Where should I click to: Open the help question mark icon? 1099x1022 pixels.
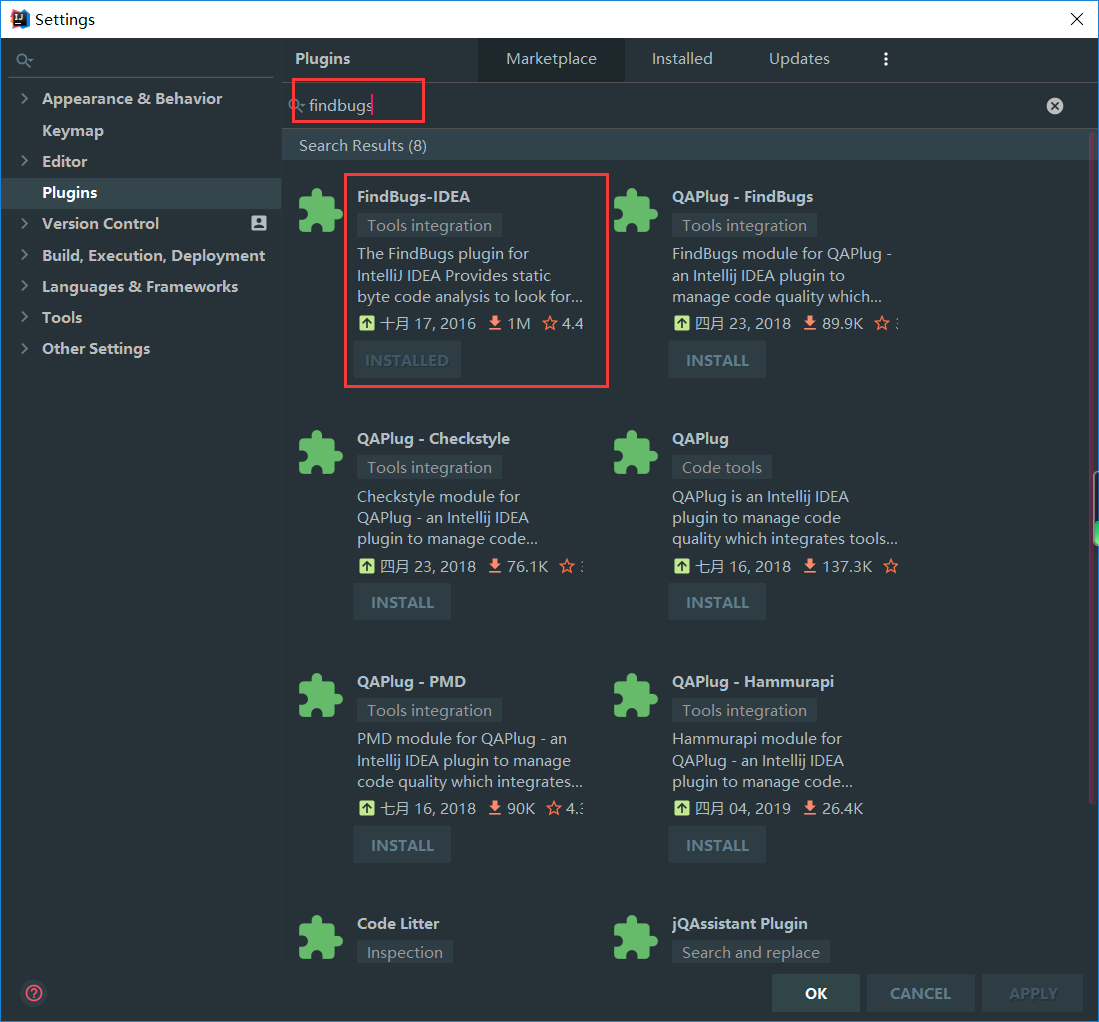coord(34,993)
